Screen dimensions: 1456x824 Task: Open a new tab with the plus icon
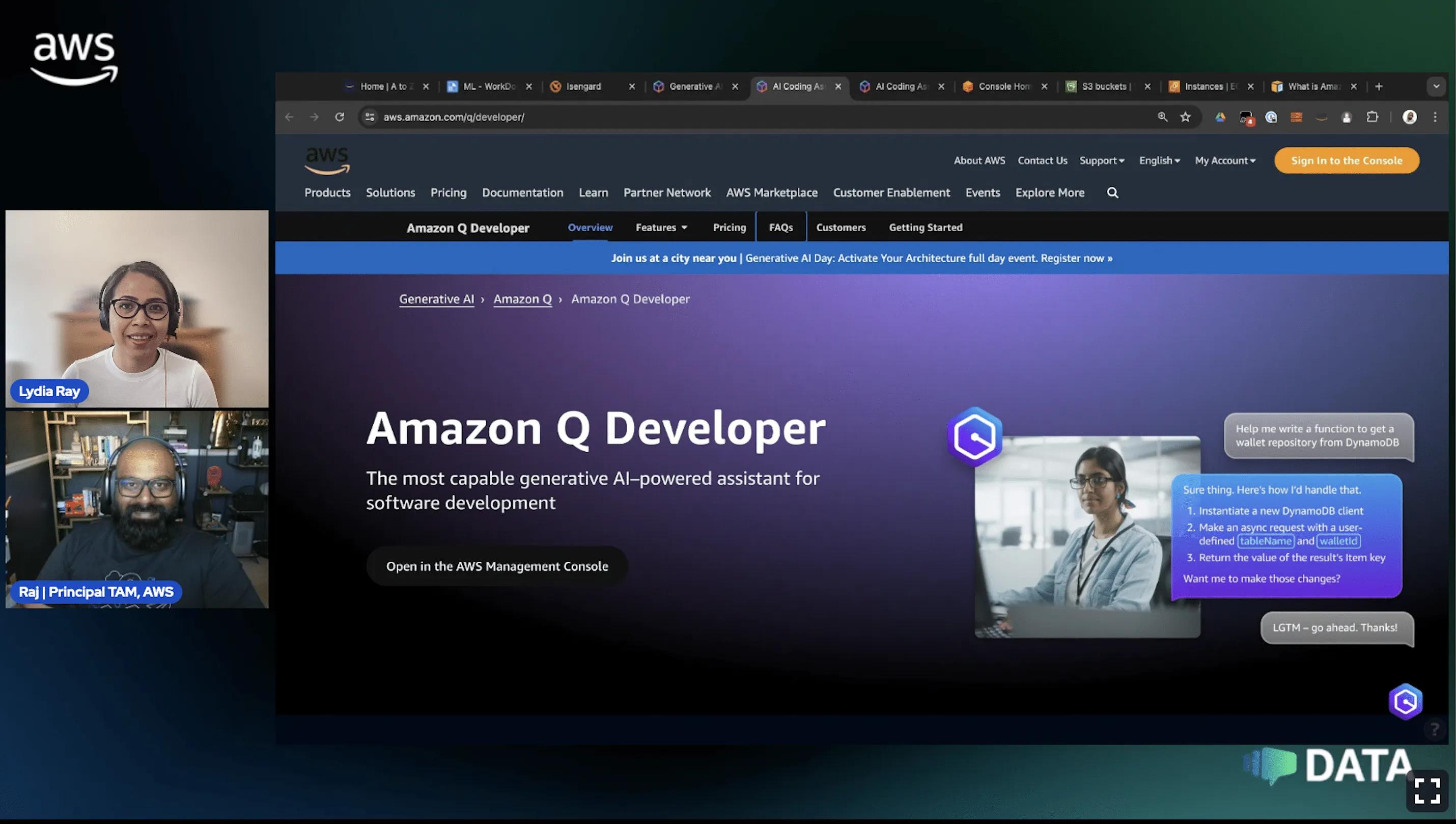pos(1379,87)
